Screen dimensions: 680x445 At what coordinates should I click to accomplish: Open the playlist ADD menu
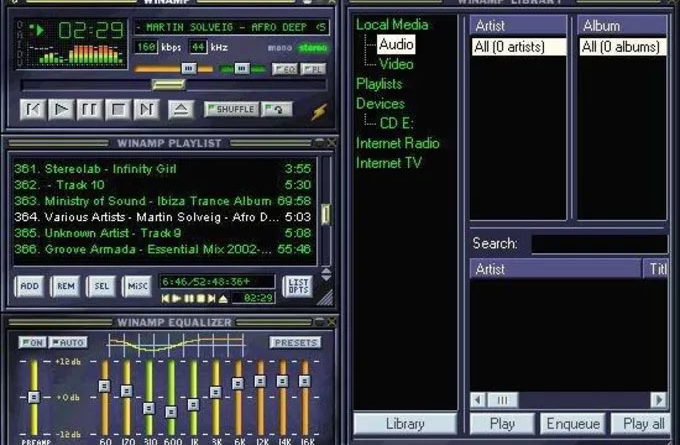29,286
